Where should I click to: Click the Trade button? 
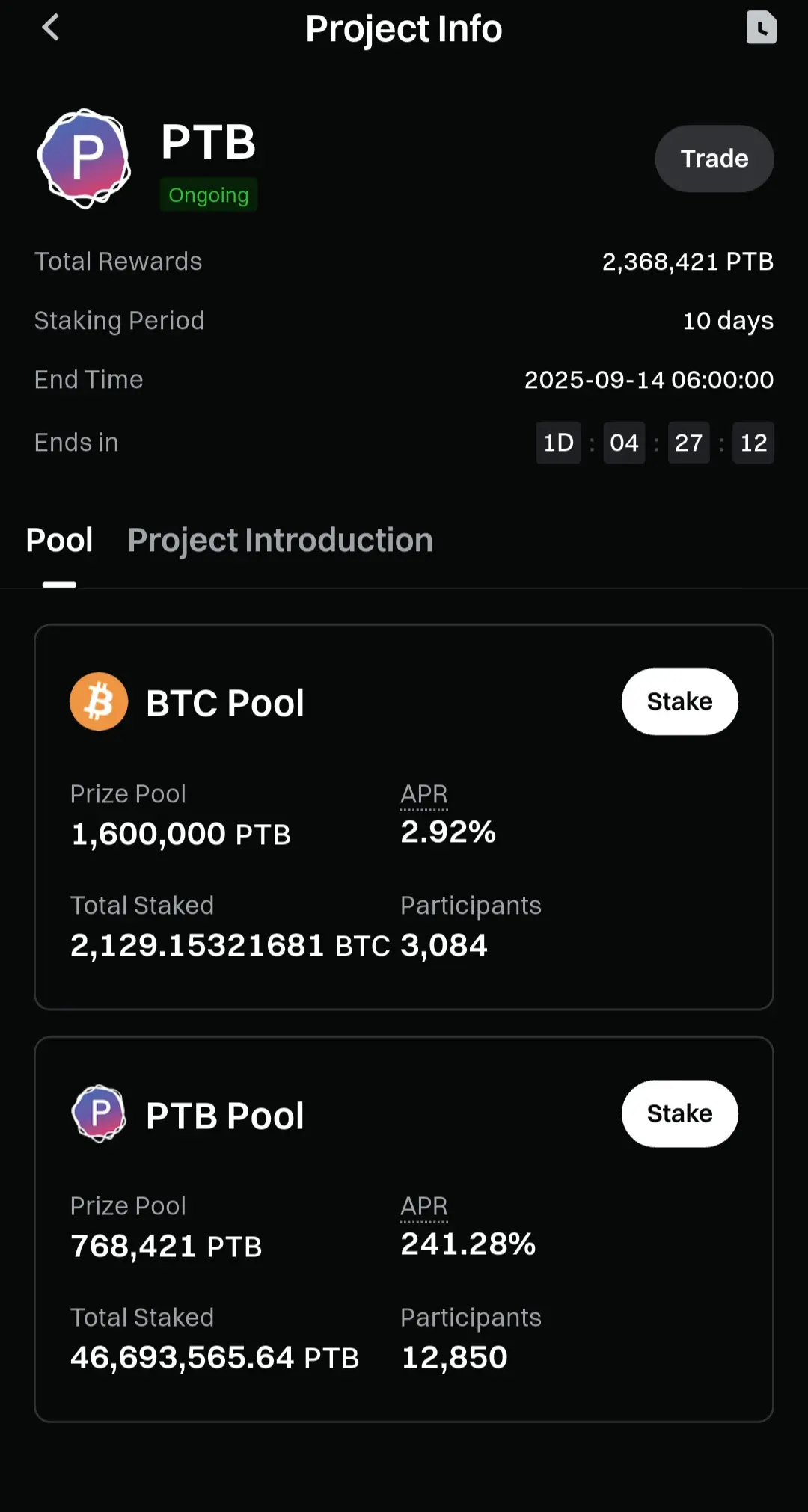tap(714, 159)
